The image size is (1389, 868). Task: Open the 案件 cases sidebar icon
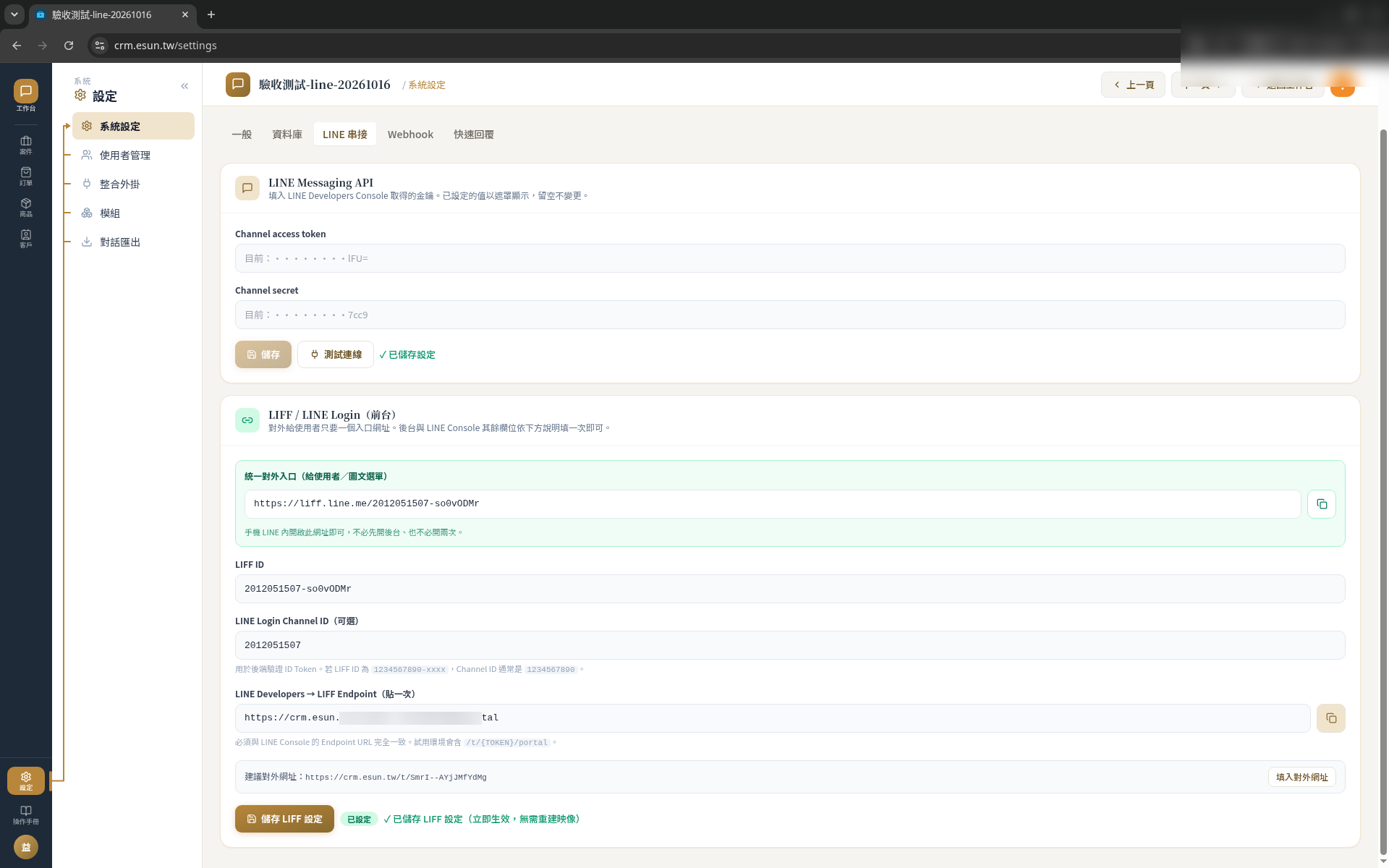pos(26,145)
